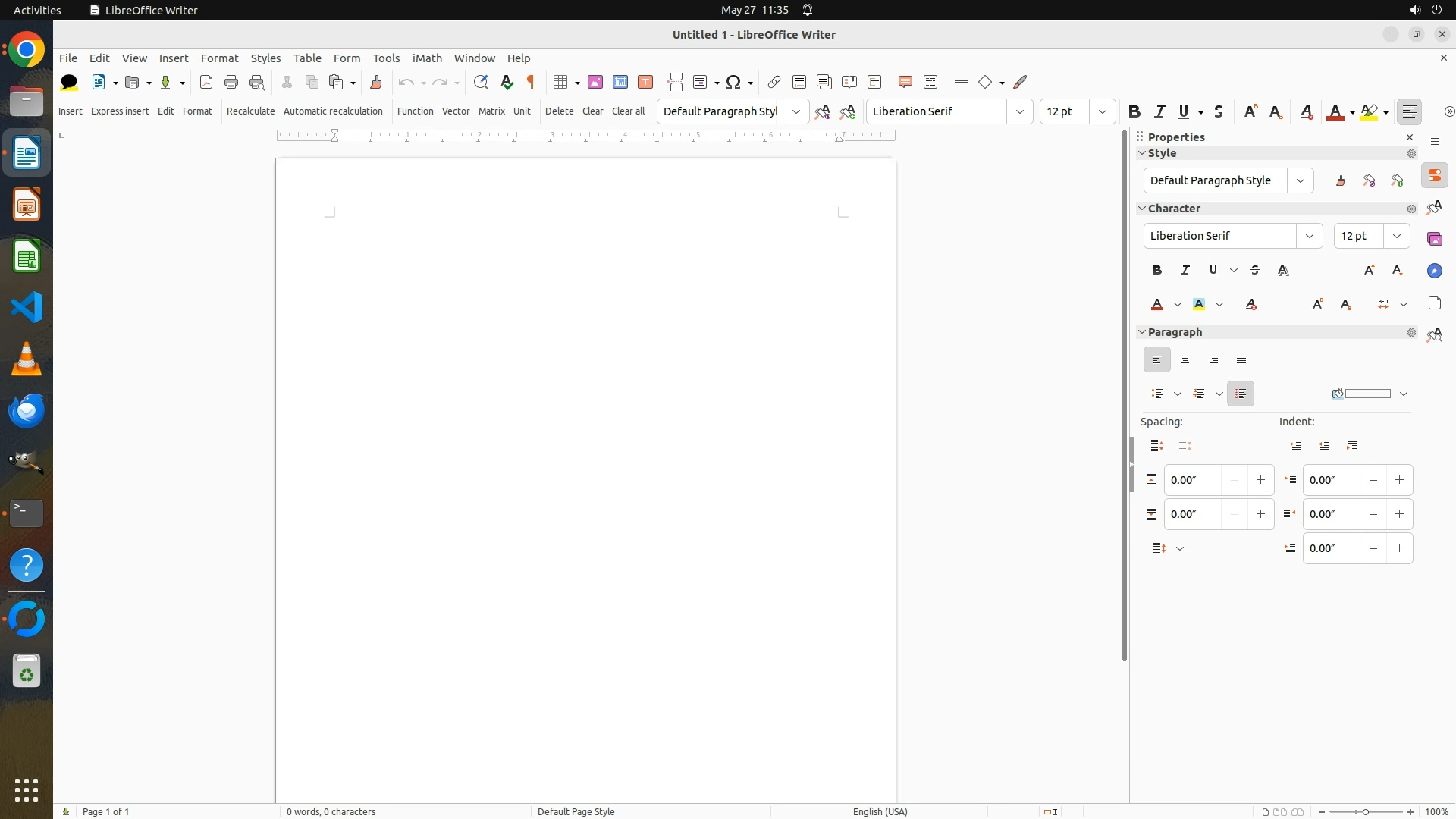The height and width of the screenshot is (819, 1456).
Task: Open the sidebar Default Paragraph Style dropdown
Action: tap(1300, 180)
